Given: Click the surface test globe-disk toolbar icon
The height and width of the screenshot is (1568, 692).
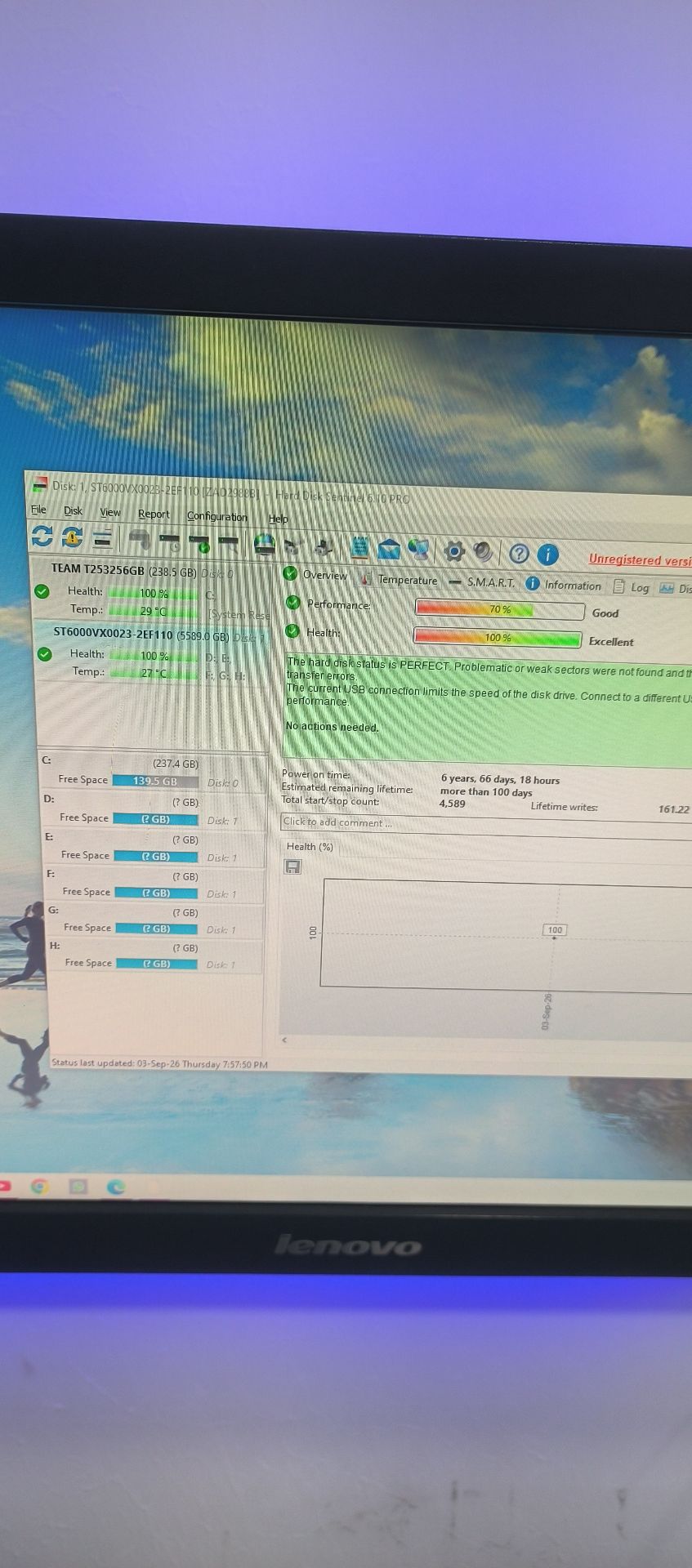Looking at the screenshot, I should click(x=264, y=545).
